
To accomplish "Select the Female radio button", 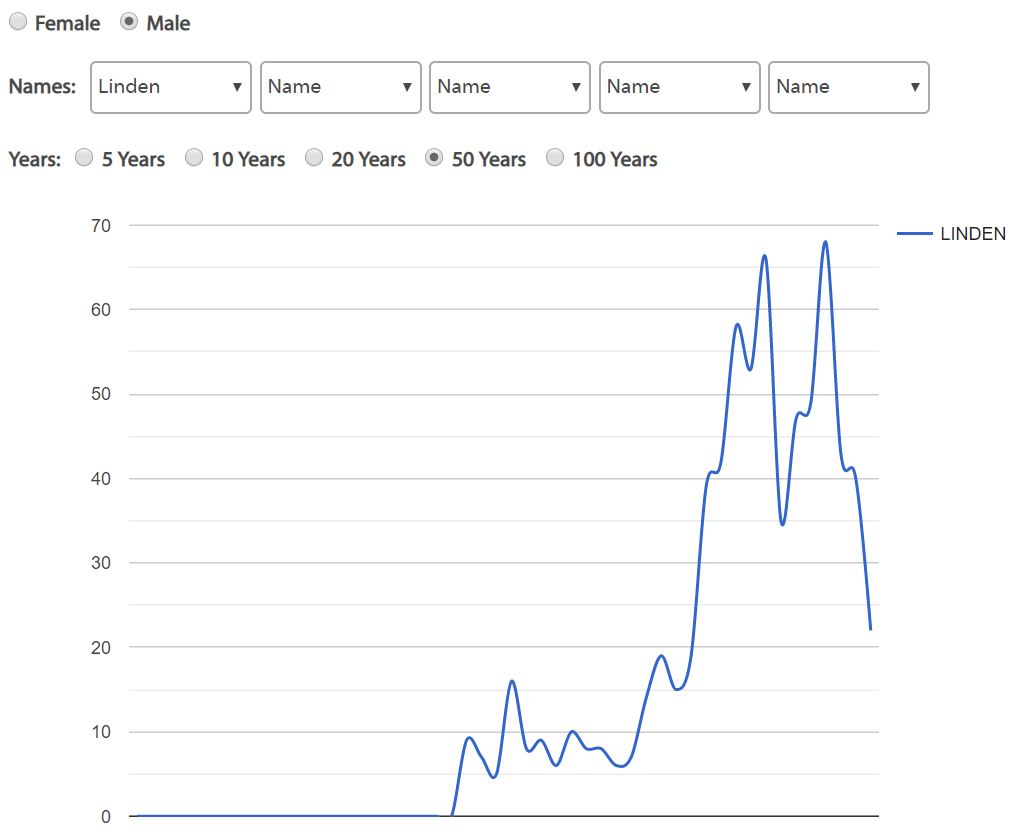I will coord(18,22).
